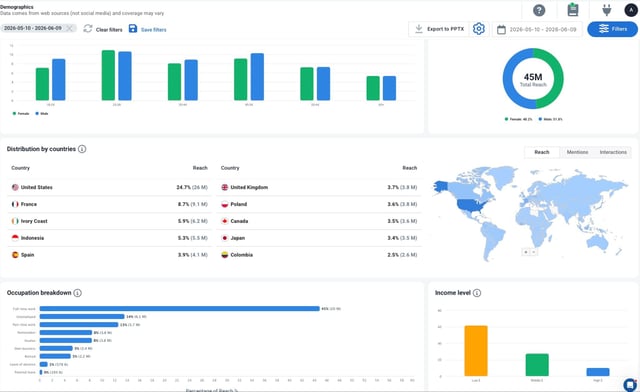The width and height of the screenshot is (640, 392).
Task: Open the help question mark icon
Action: pos(539,10)
